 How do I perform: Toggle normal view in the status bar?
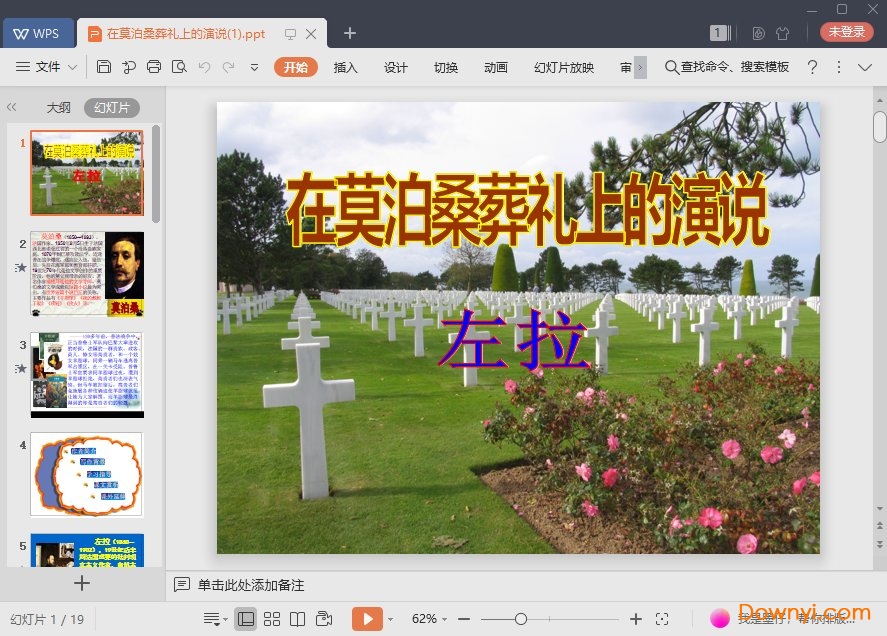pyautogui.click(x=246, y=618)
